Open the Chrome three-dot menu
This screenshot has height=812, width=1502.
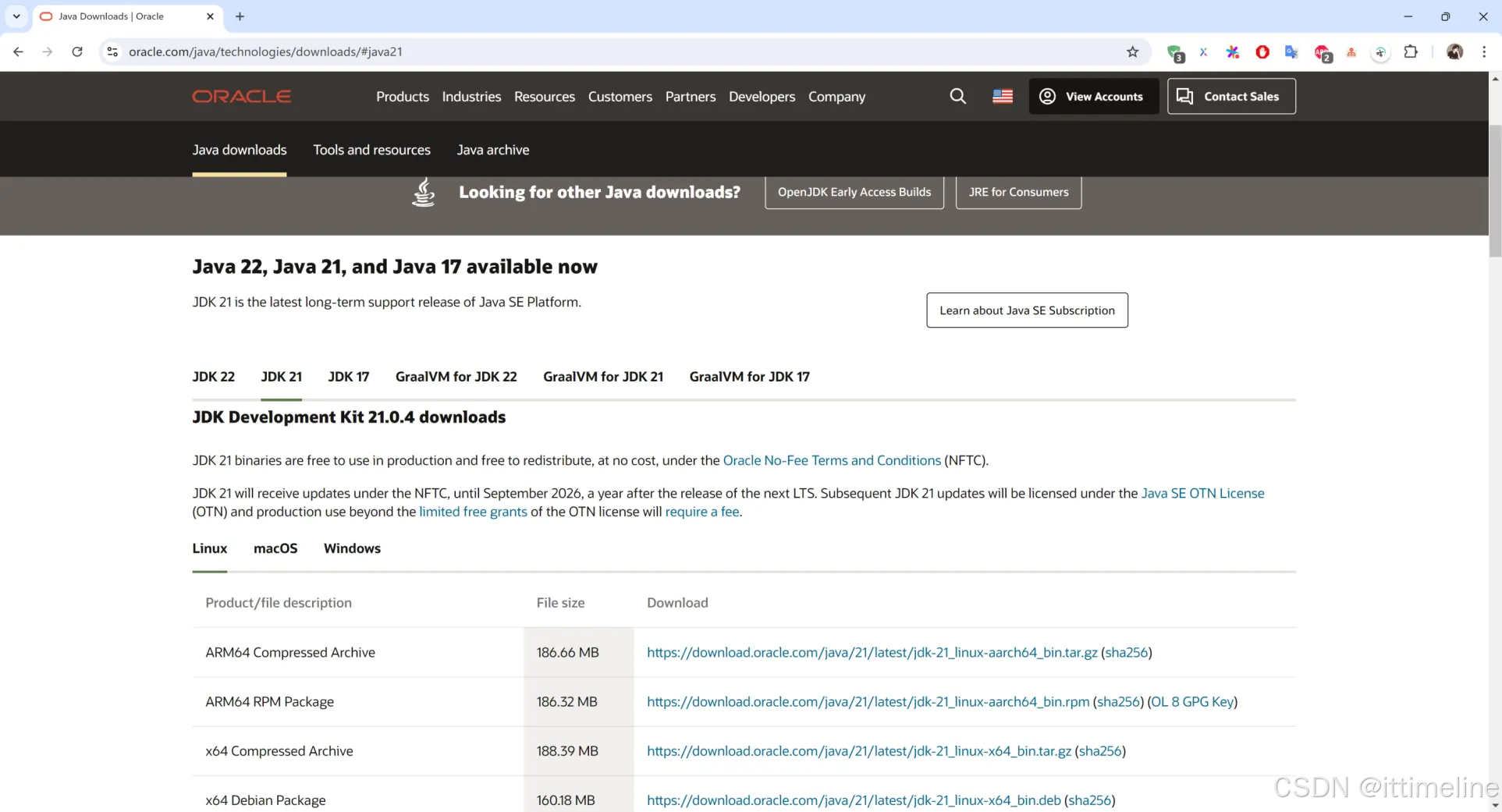click(1484, 51)
